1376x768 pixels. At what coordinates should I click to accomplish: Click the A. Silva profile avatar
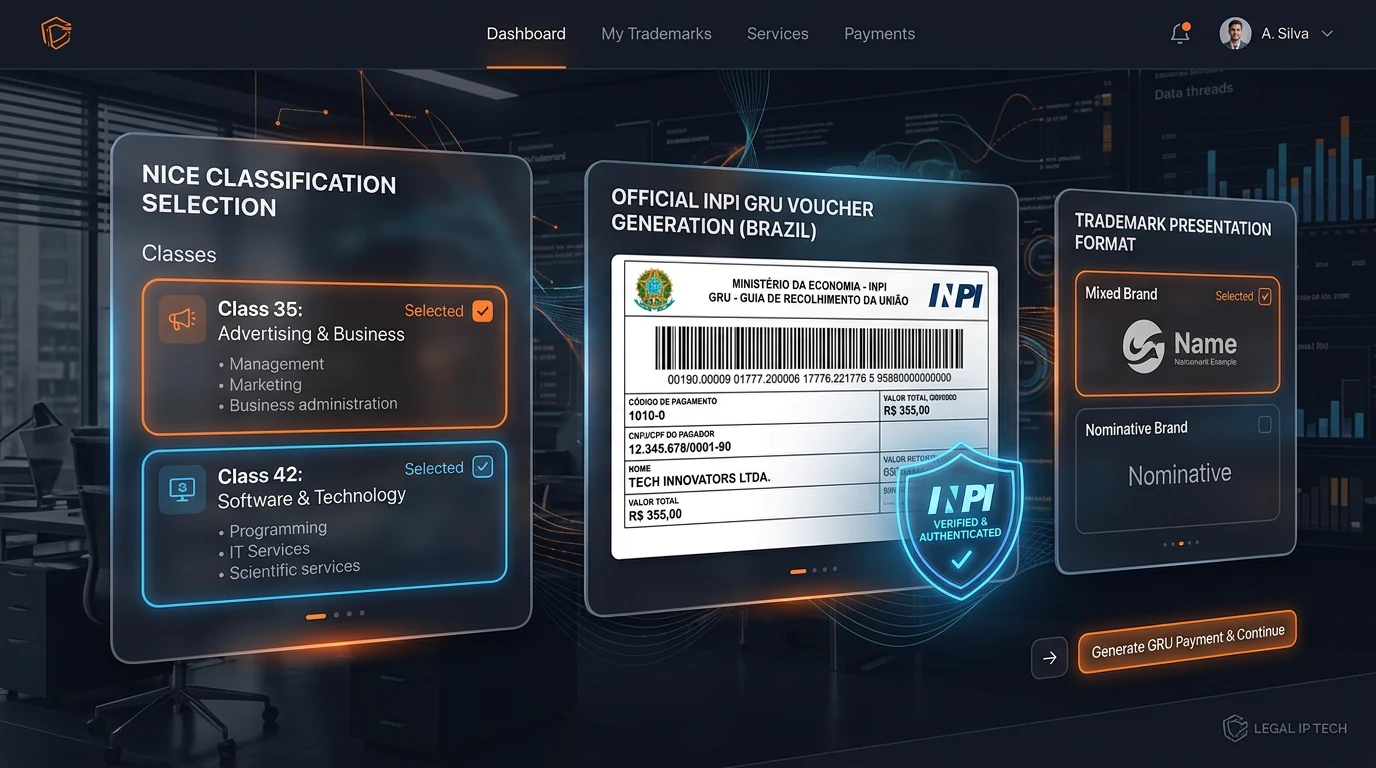click(x=1235, y=33)
